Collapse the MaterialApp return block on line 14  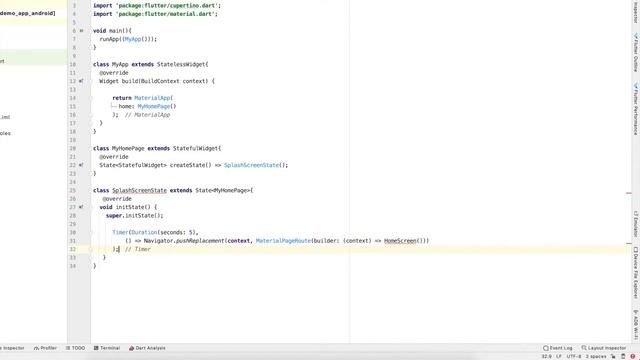(x=91, y=98)
